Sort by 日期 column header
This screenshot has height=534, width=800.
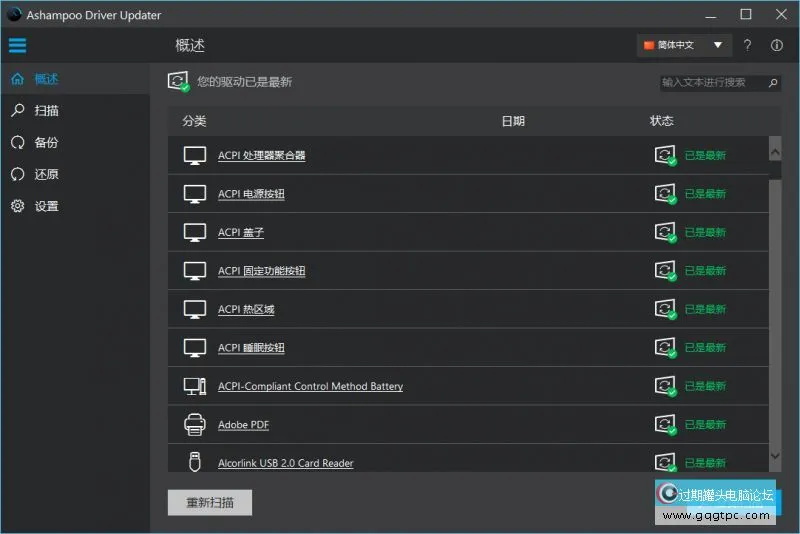coord(512,121)
